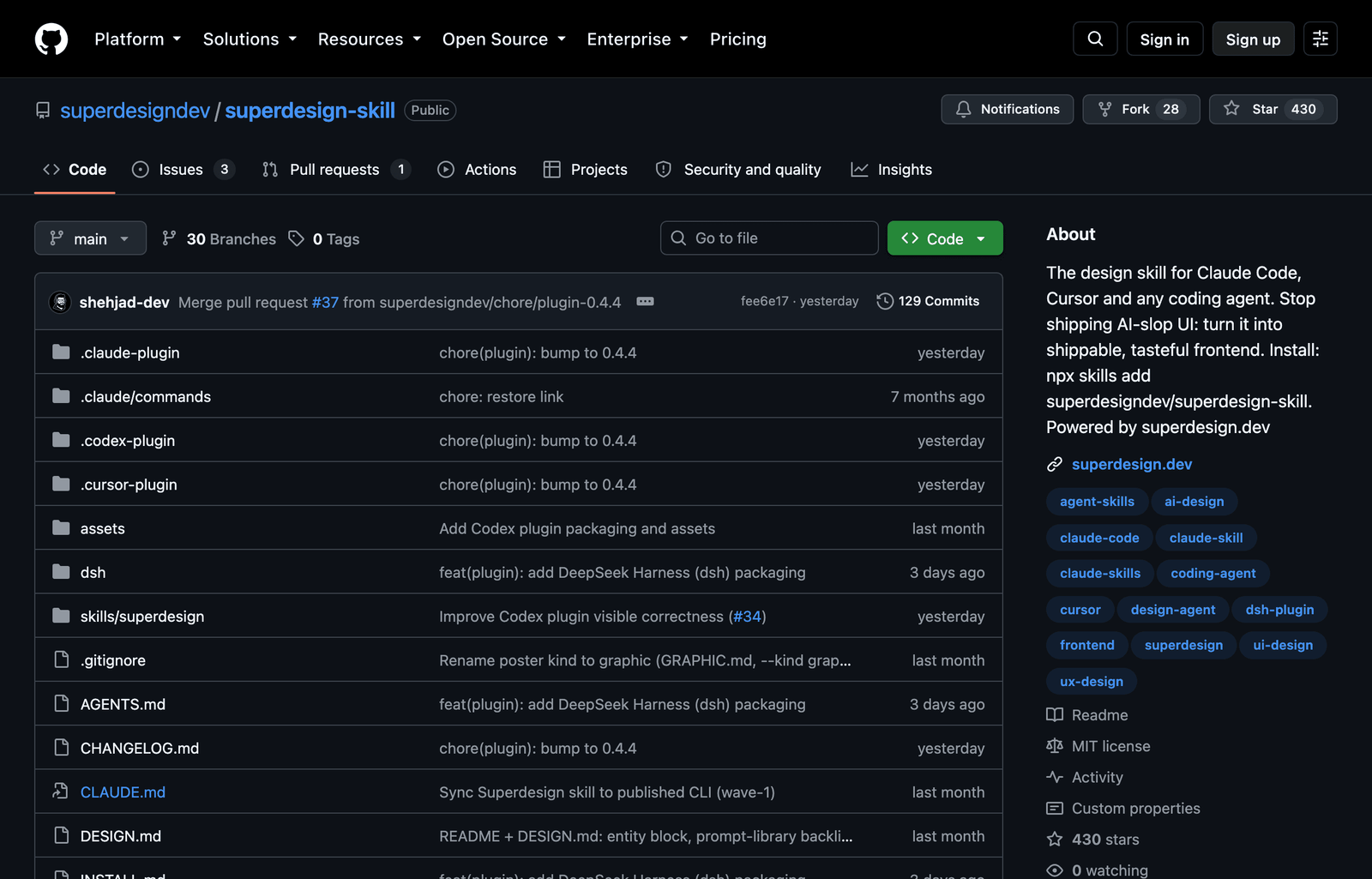Click symlink file icon of CLAUDE.md
This screenshot has width=1372, height=879.
tap(61, 792)
